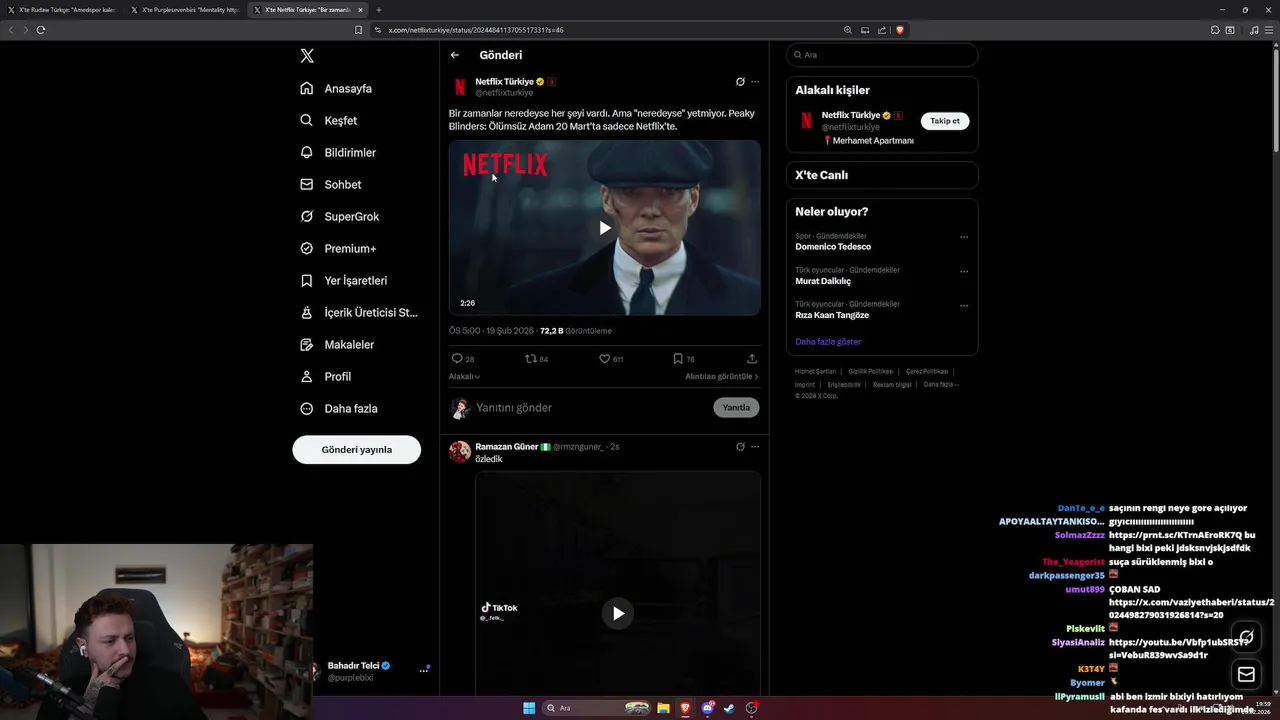Open Discord from the taskbar
Screen dimensions: 1280x720
[708, 708]
